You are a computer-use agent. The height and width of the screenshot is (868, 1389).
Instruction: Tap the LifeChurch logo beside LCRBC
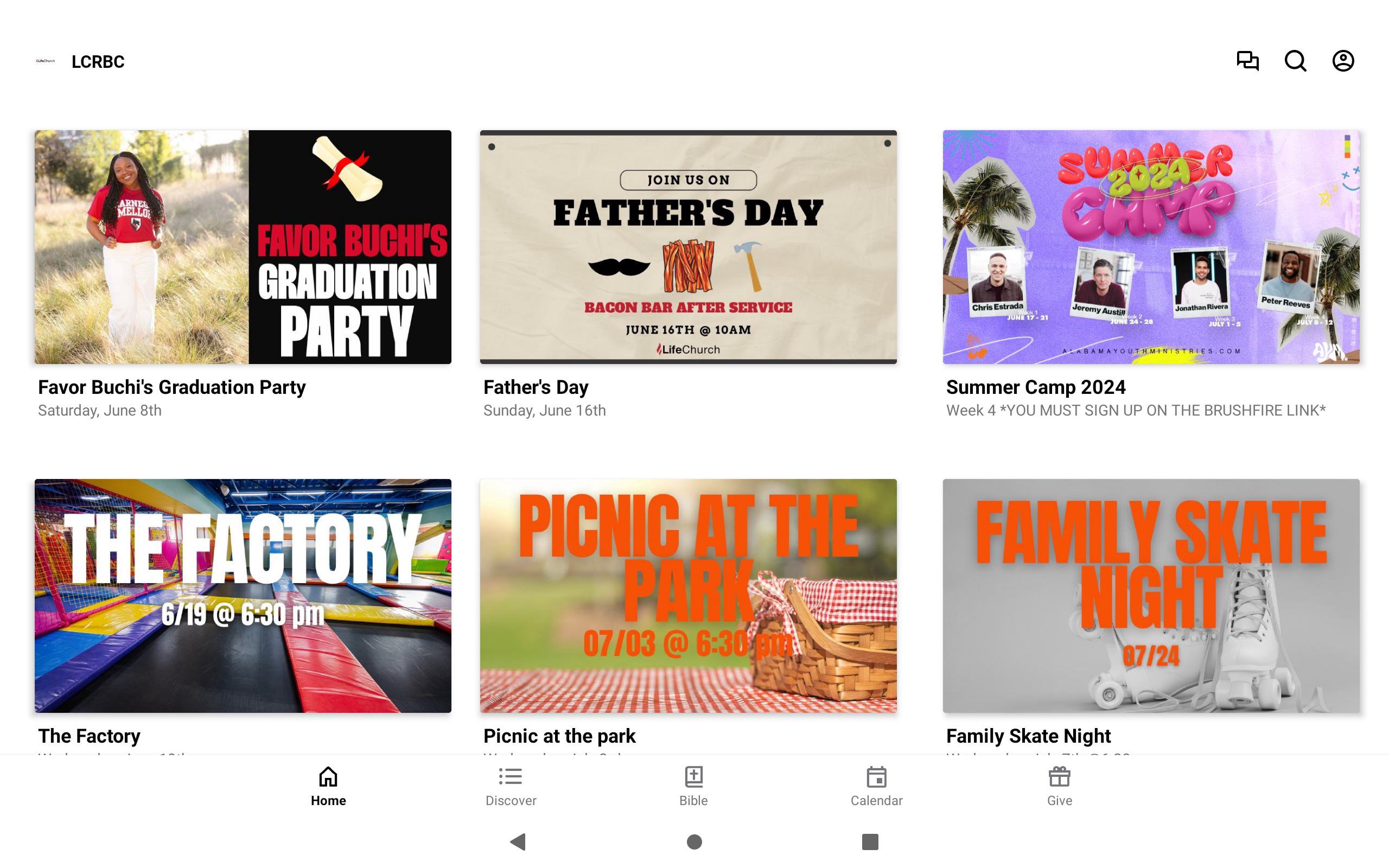pyautogui.click(x=46, y=61)
